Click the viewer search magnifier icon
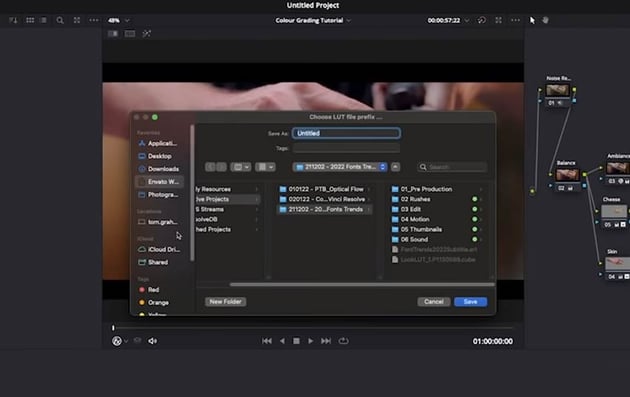 click(60, 20)
